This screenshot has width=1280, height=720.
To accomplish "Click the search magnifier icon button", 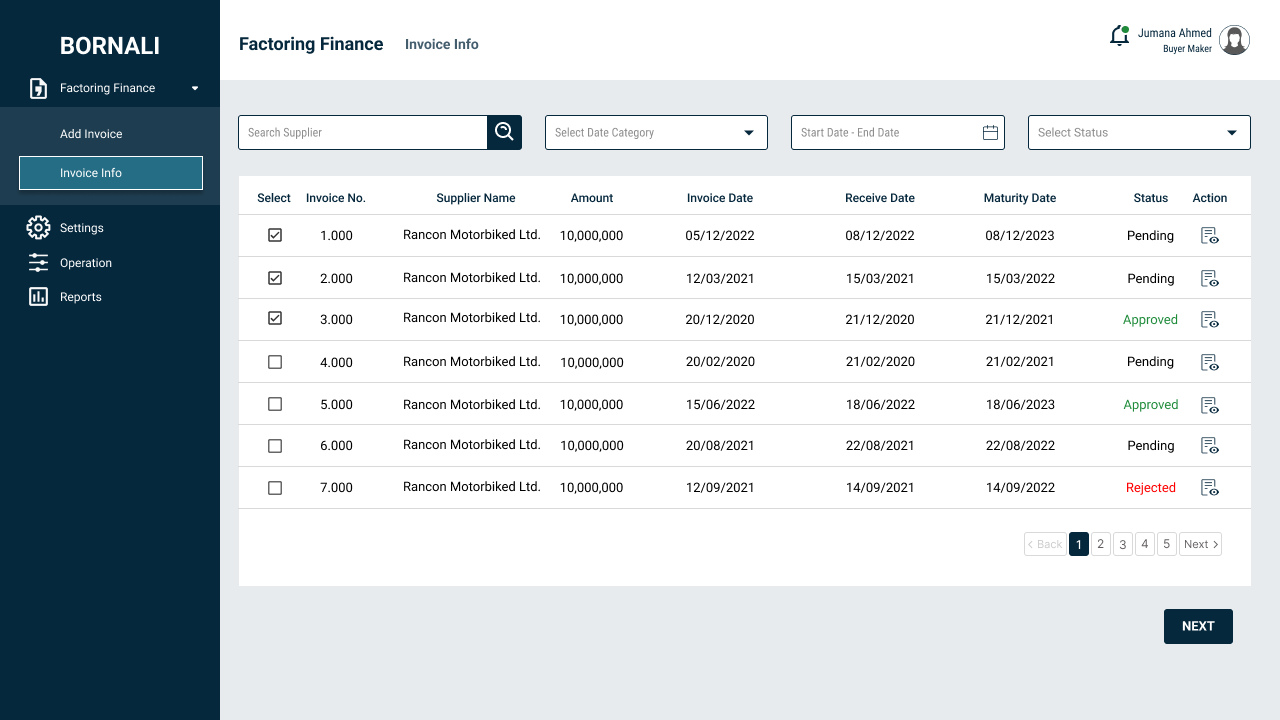I will point(504,132).
